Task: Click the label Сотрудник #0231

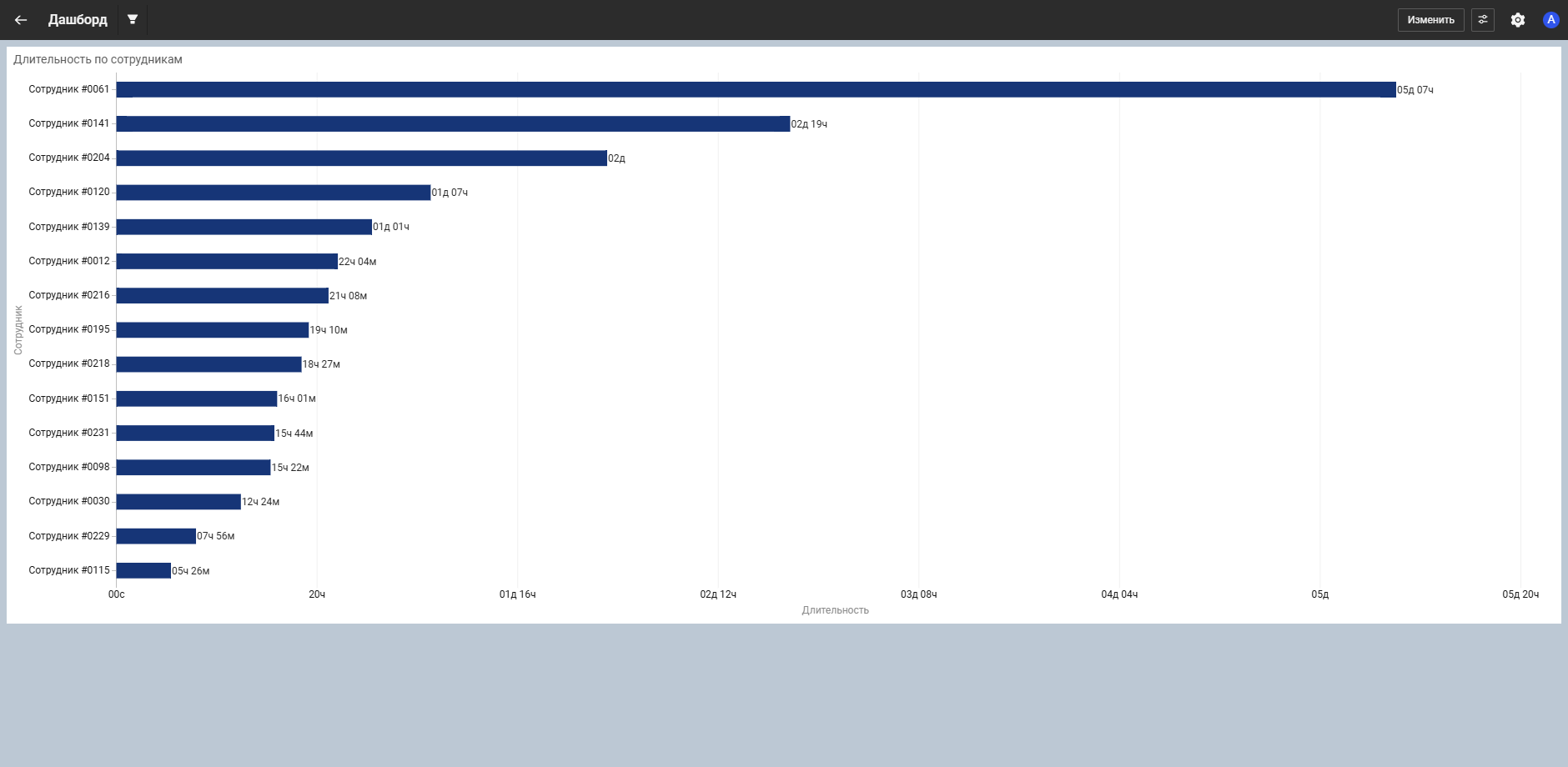Action: tap(69, 433)
